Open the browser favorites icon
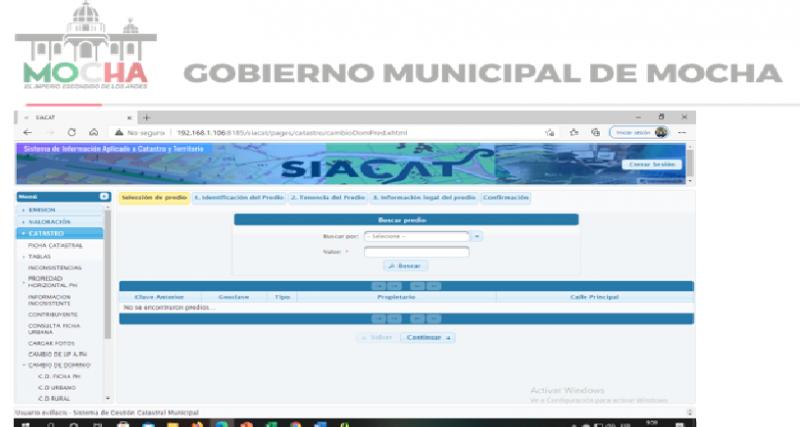The image size is (800, 427). pyautogui.click(x=574, y=132)
